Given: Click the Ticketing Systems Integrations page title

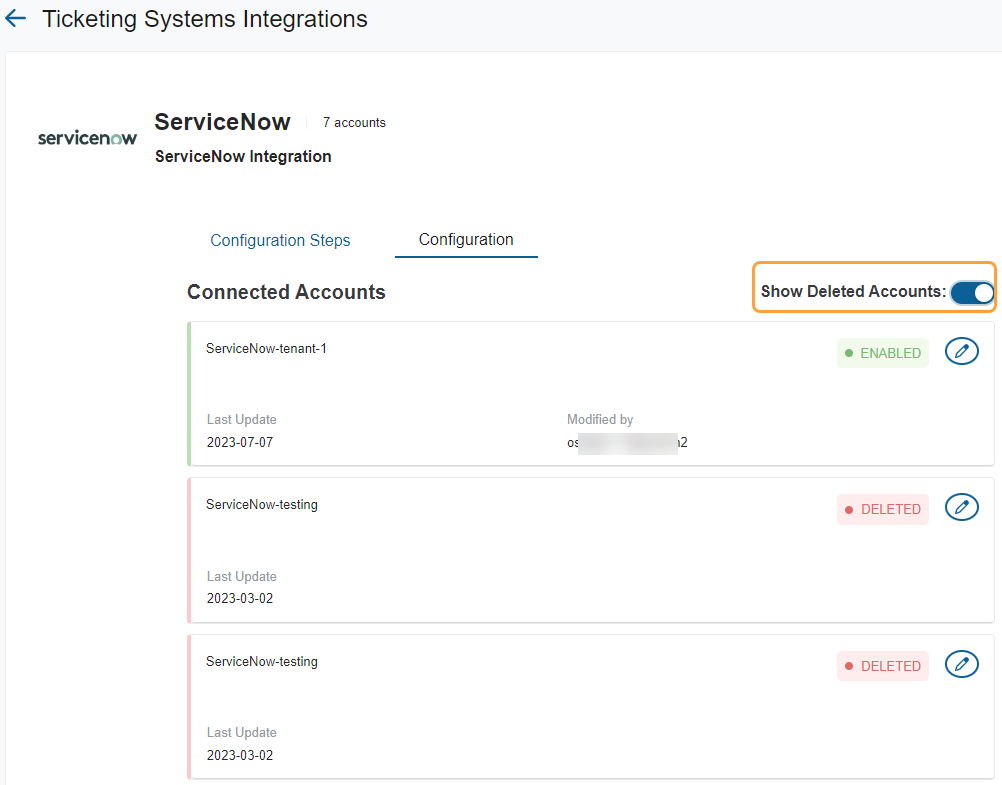Looking at the screenshot, I should 205,19.
